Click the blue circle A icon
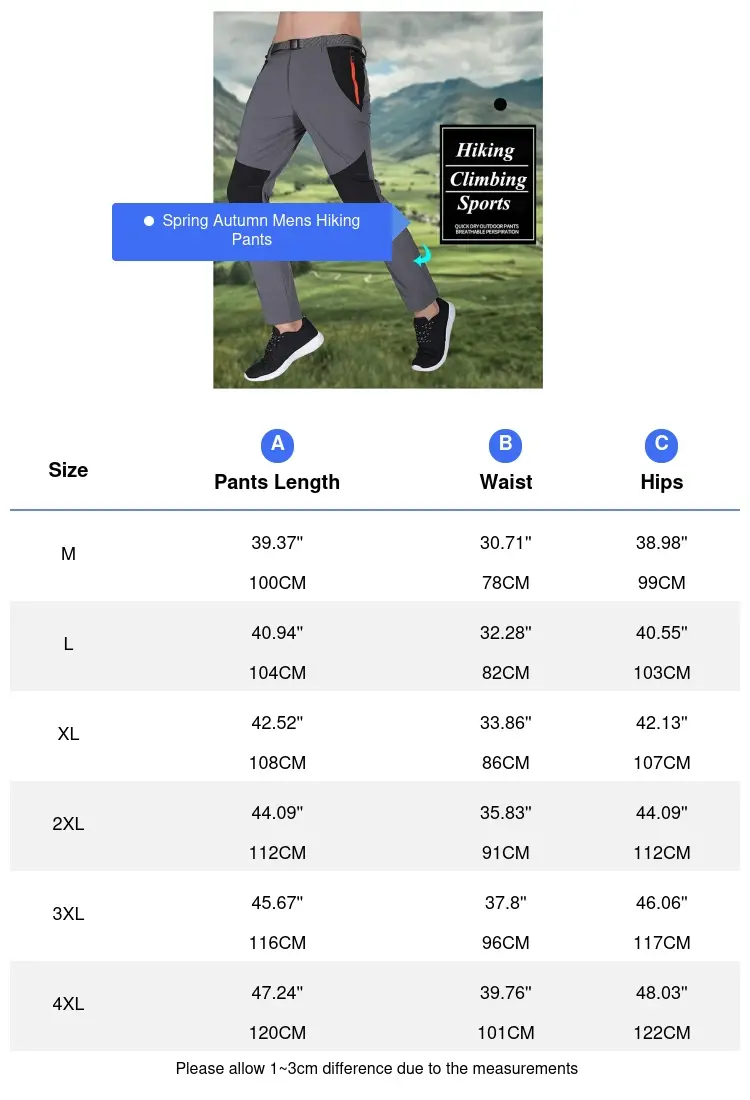This screenshot has width=750, height=1100. pos(277,445)
